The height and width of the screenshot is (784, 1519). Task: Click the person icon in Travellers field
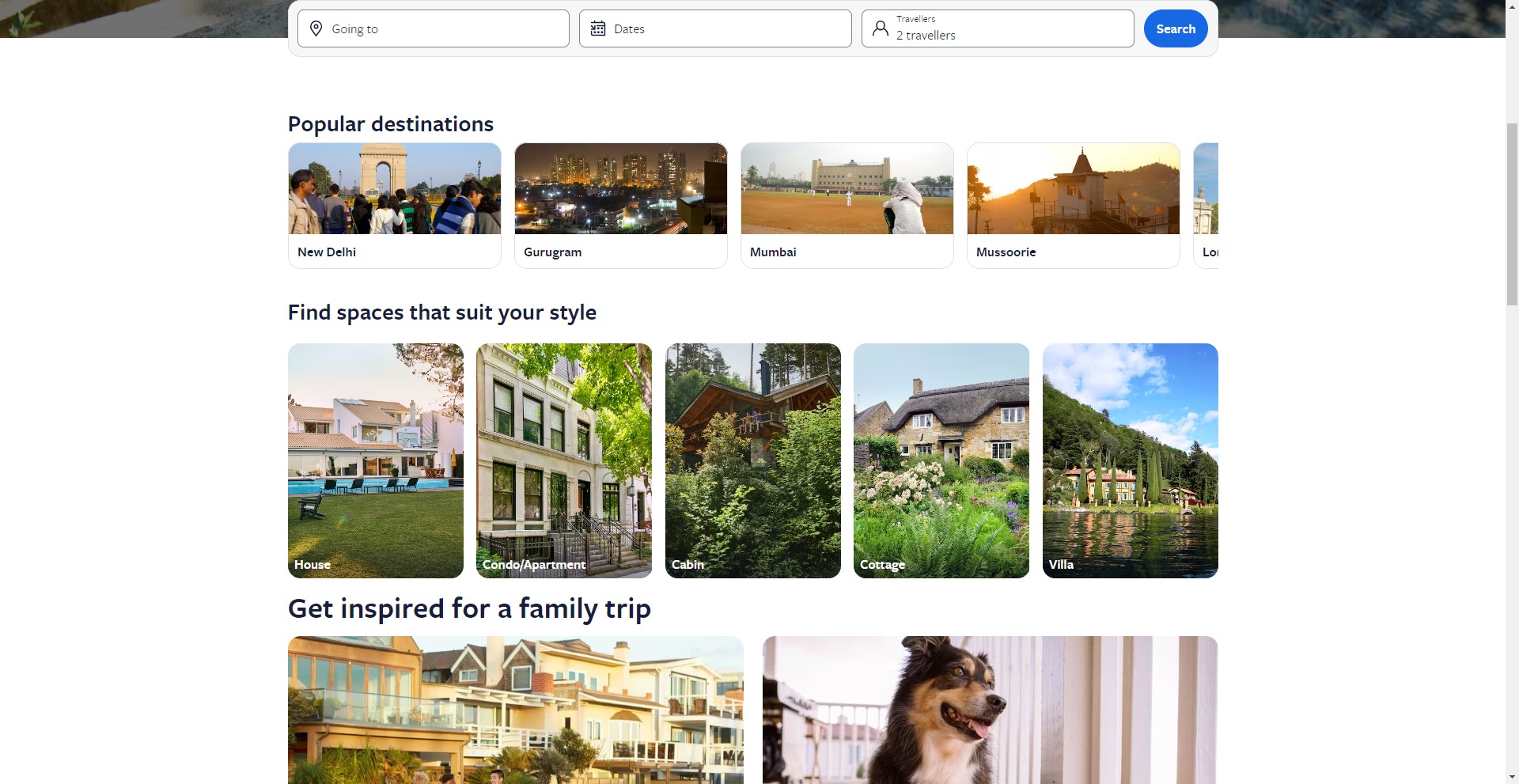point(880,28)
